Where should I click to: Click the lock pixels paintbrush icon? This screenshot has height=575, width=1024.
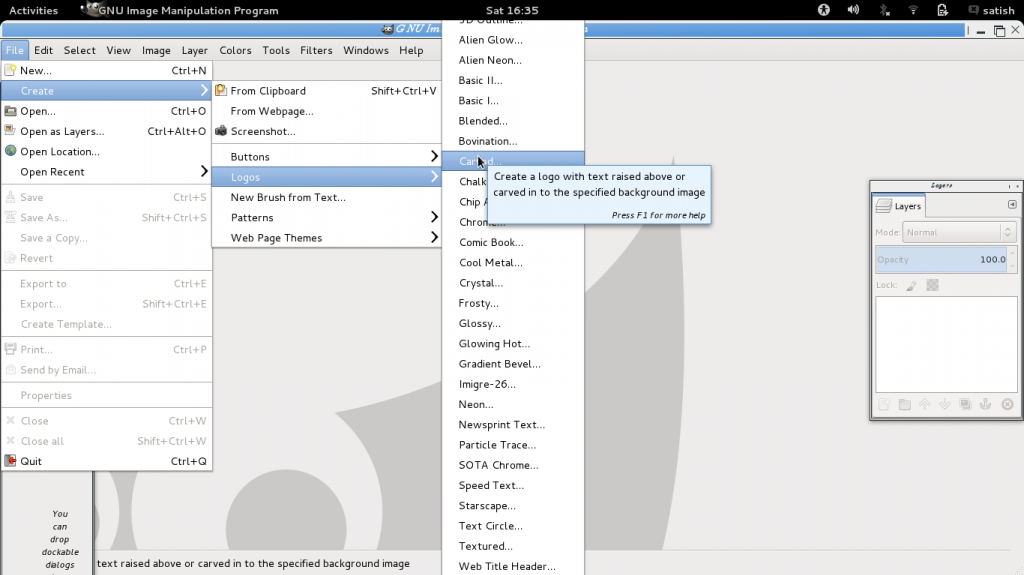[911, 285]
